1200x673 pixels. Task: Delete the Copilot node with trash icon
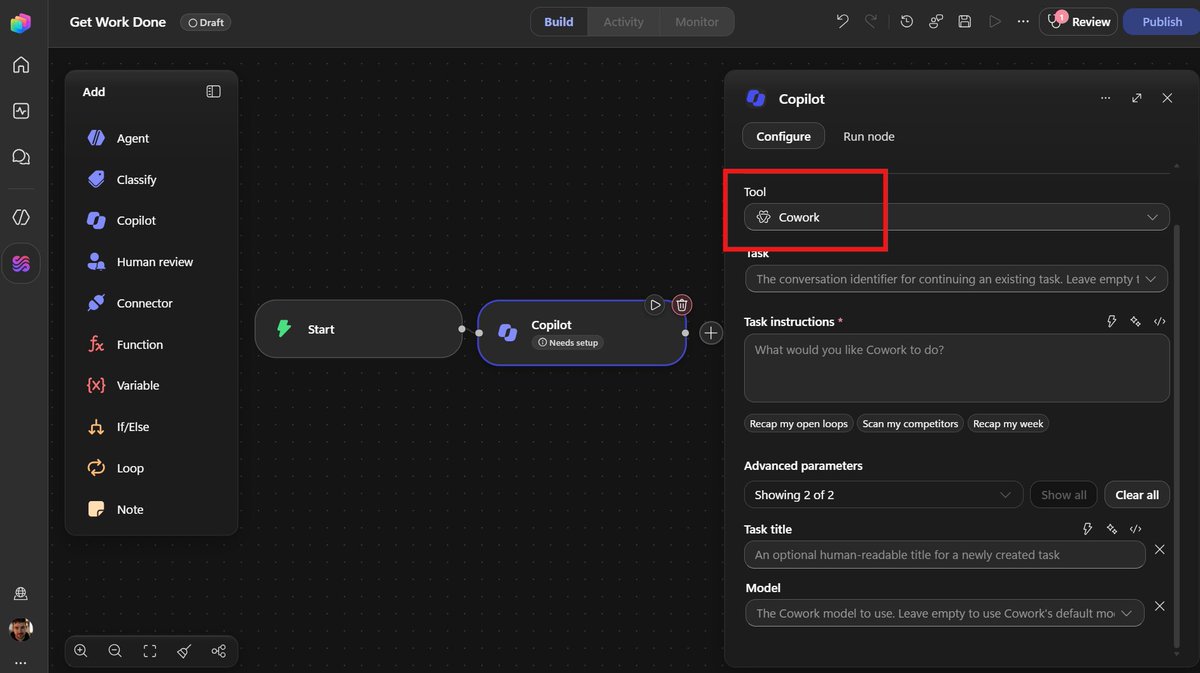[682, 305]
